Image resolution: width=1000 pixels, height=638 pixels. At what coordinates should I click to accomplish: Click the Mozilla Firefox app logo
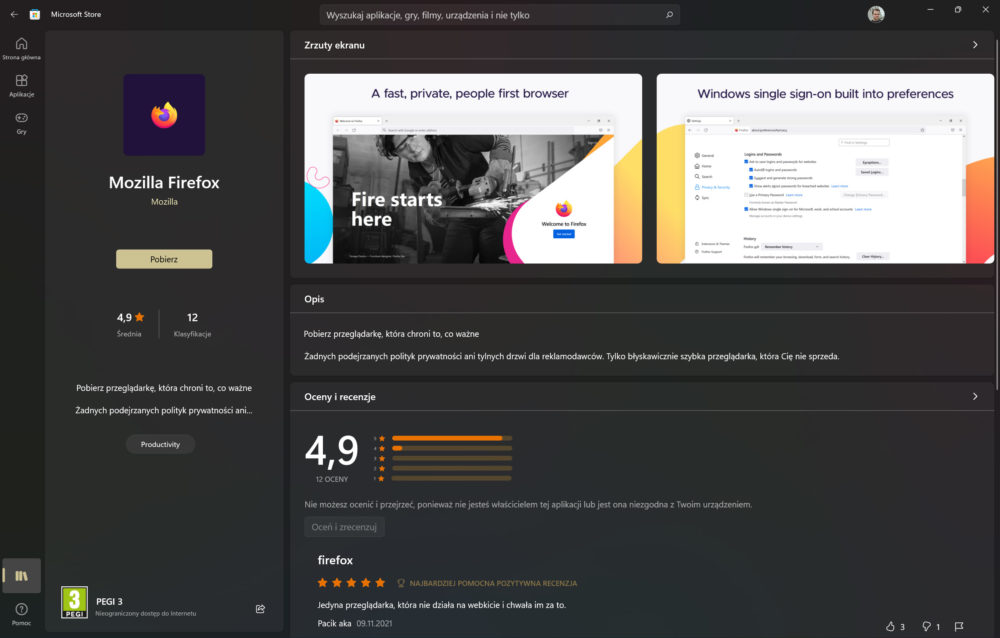pos(164,115)
